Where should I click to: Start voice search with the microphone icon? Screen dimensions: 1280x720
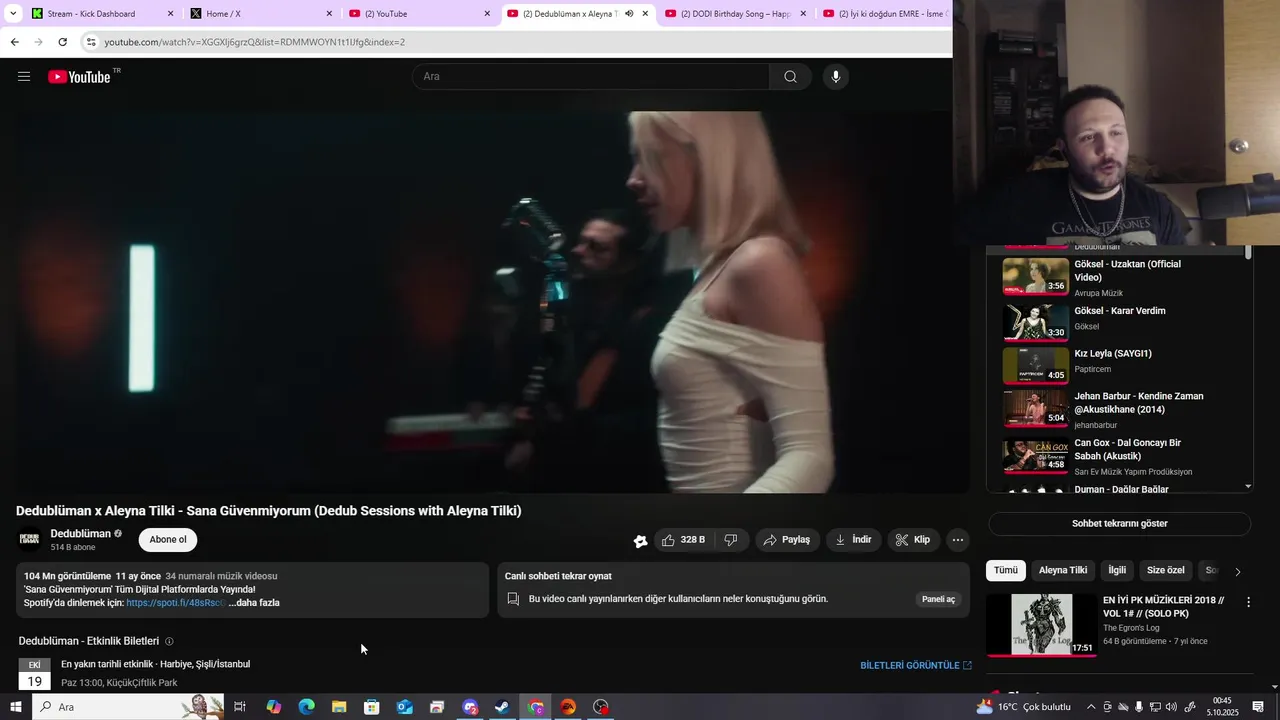pos(836,77)
